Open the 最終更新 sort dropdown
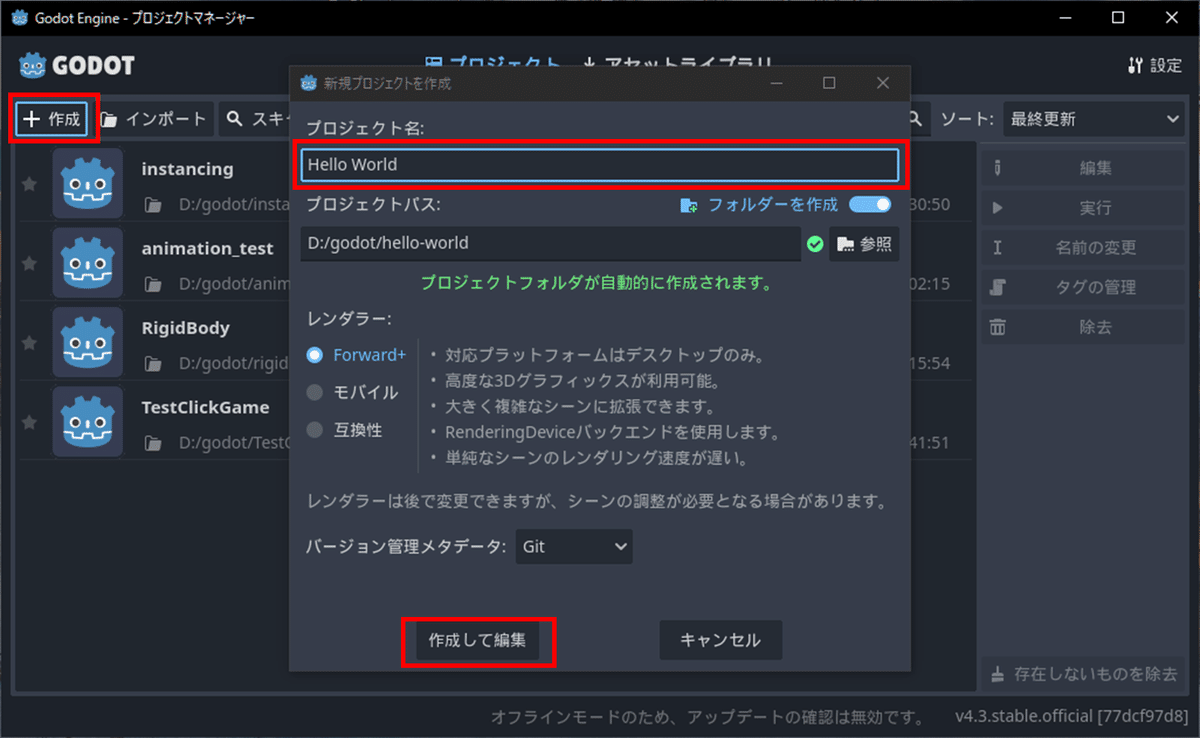 pos(1092,118)
